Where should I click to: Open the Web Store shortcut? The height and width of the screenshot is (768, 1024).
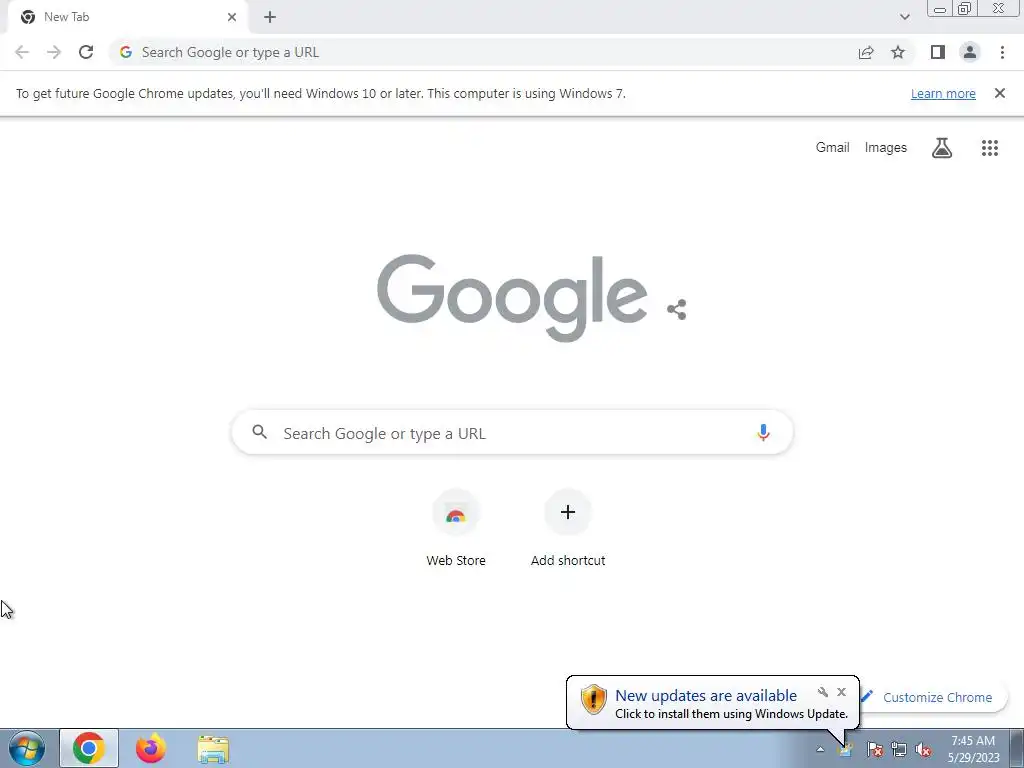pos(456,528)
